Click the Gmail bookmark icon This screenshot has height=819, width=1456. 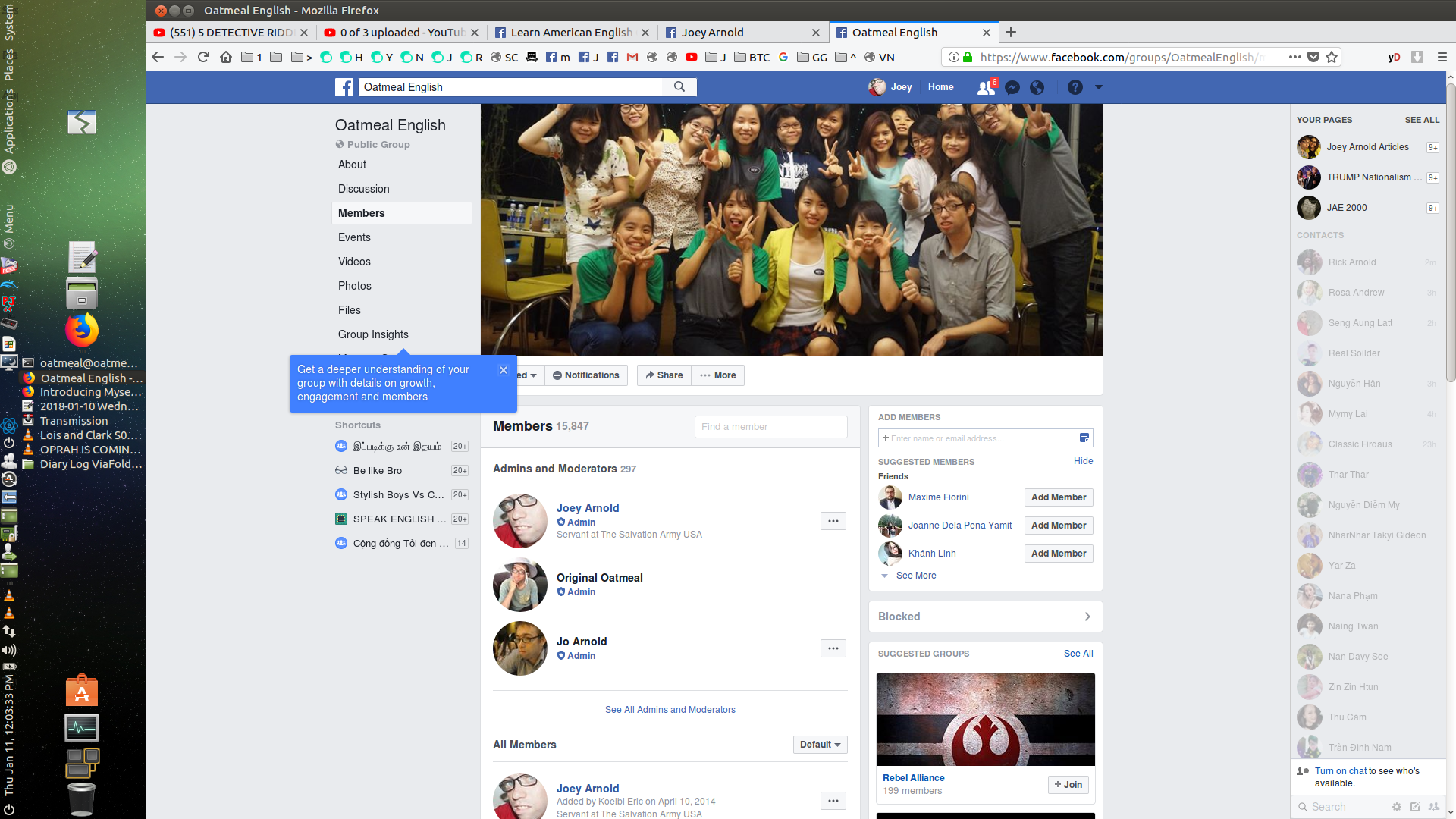coord(632,57)
